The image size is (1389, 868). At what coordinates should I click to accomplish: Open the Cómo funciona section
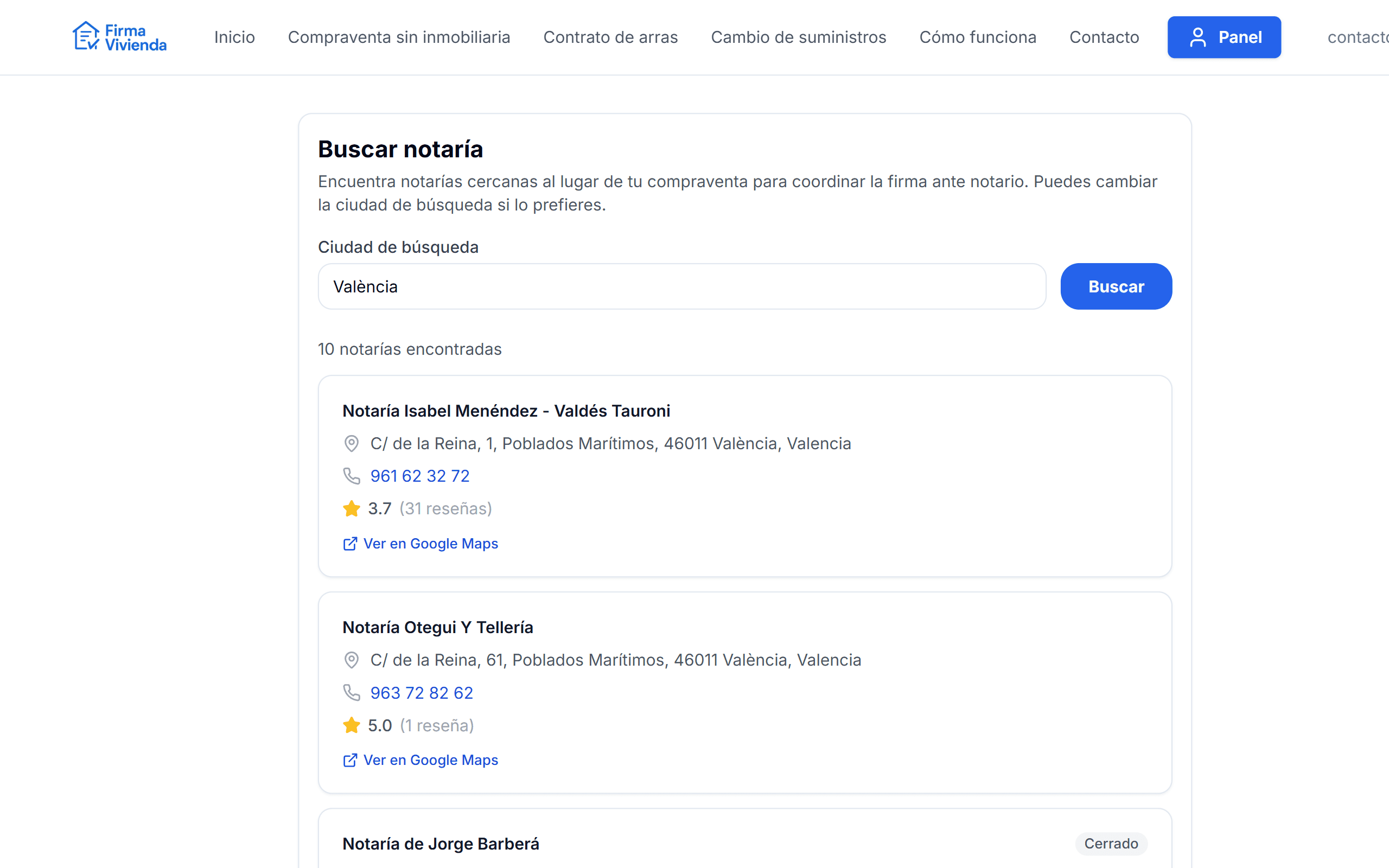[x=978, y=37]
